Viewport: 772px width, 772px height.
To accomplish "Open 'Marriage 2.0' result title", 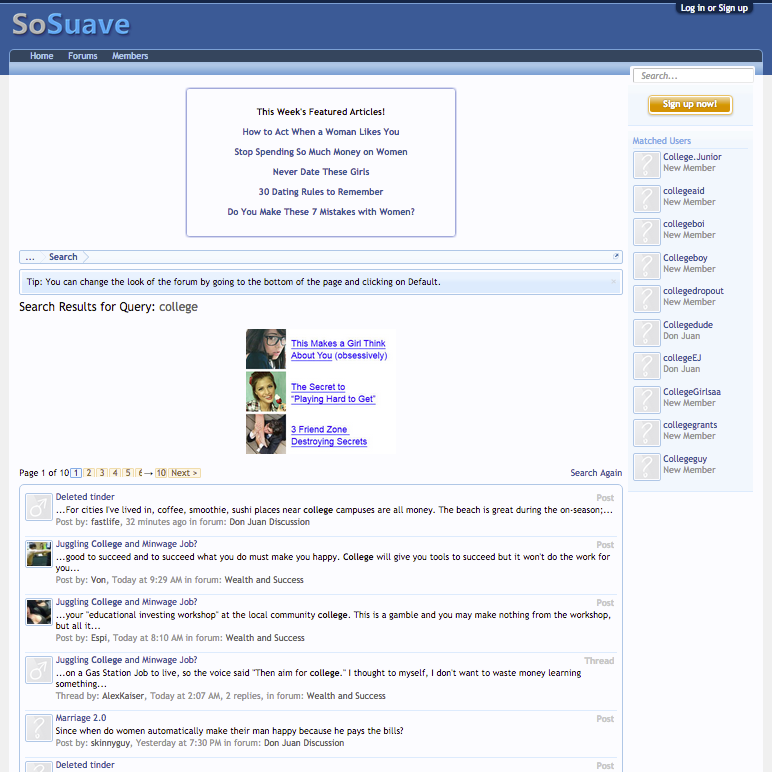I will pos(81,718).
